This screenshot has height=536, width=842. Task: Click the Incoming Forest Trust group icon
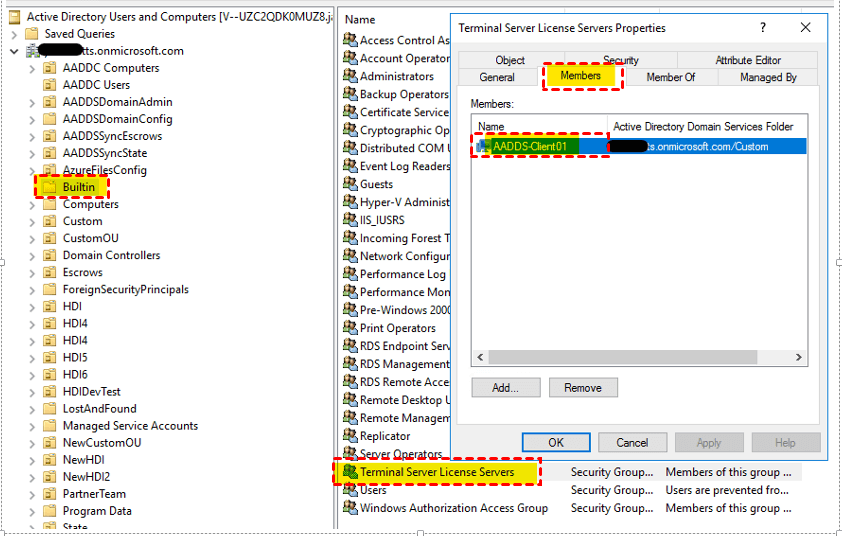tap(350, 237)
